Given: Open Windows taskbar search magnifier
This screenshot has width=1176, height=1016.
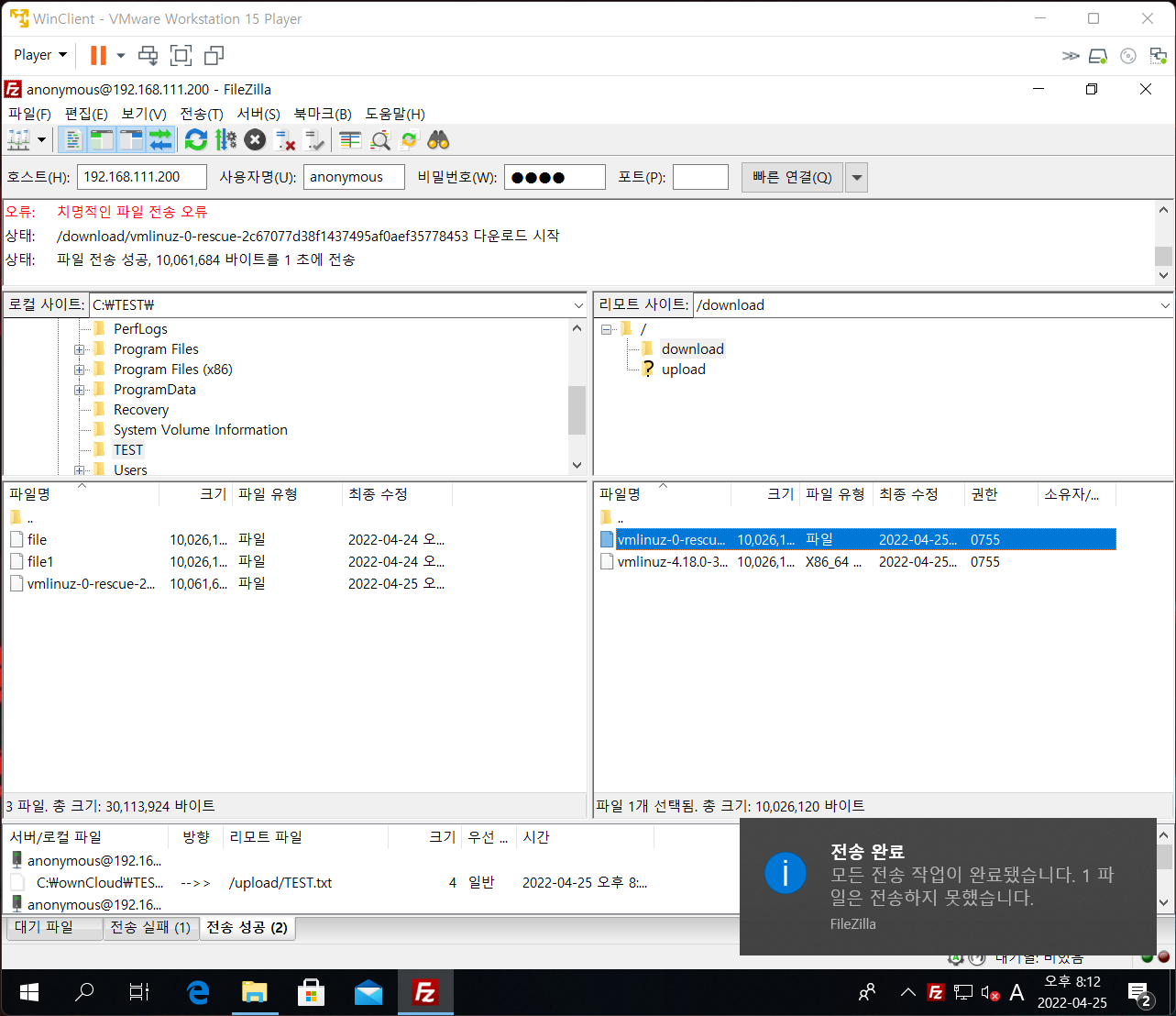Looking at the screenshot, I should (84, 992).
